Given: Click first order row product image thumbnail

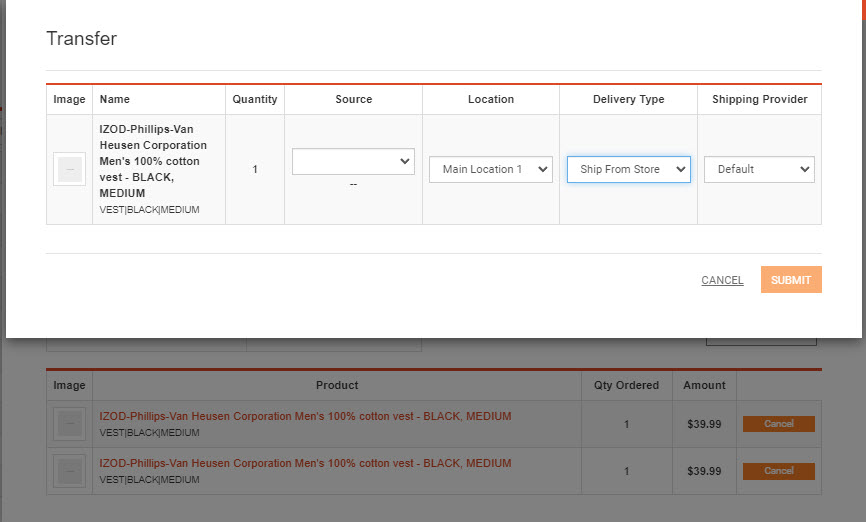Looking at the screenshot, I should click(70, 424).
